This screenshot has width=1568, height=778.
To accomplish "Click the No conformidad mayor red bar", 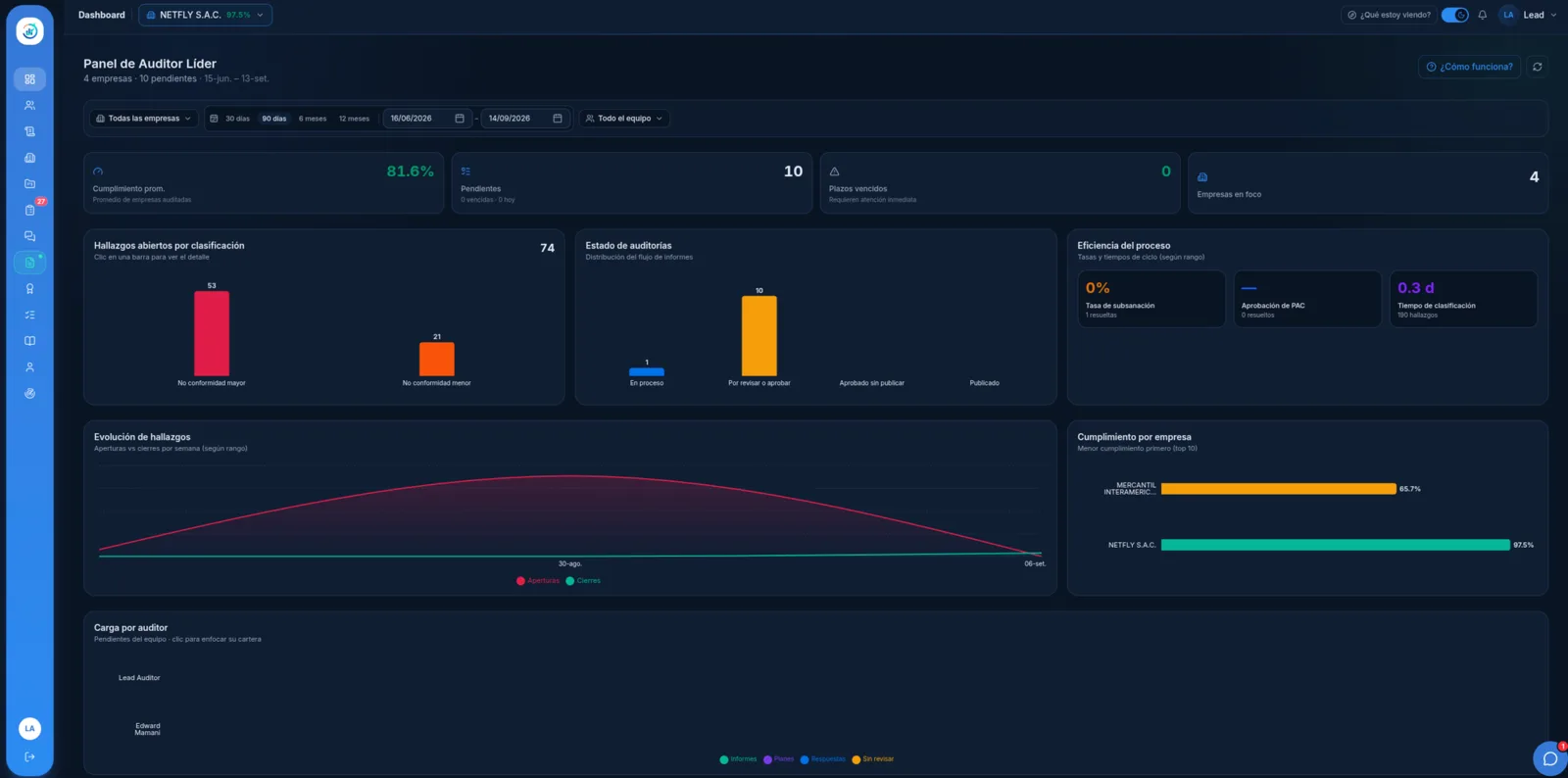I will [212, 333].
